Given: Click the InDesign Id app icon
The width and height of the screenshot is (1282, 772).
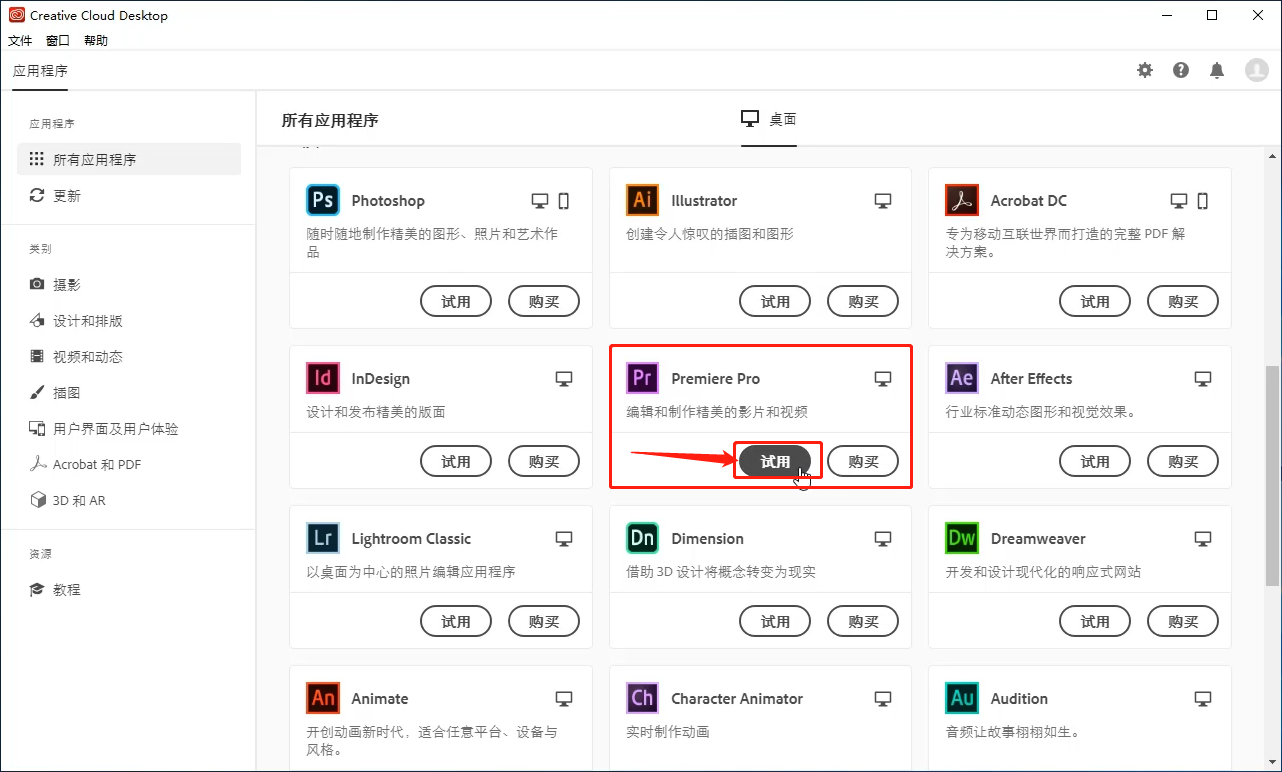Looking at the screenshot, I should [323, 378].
